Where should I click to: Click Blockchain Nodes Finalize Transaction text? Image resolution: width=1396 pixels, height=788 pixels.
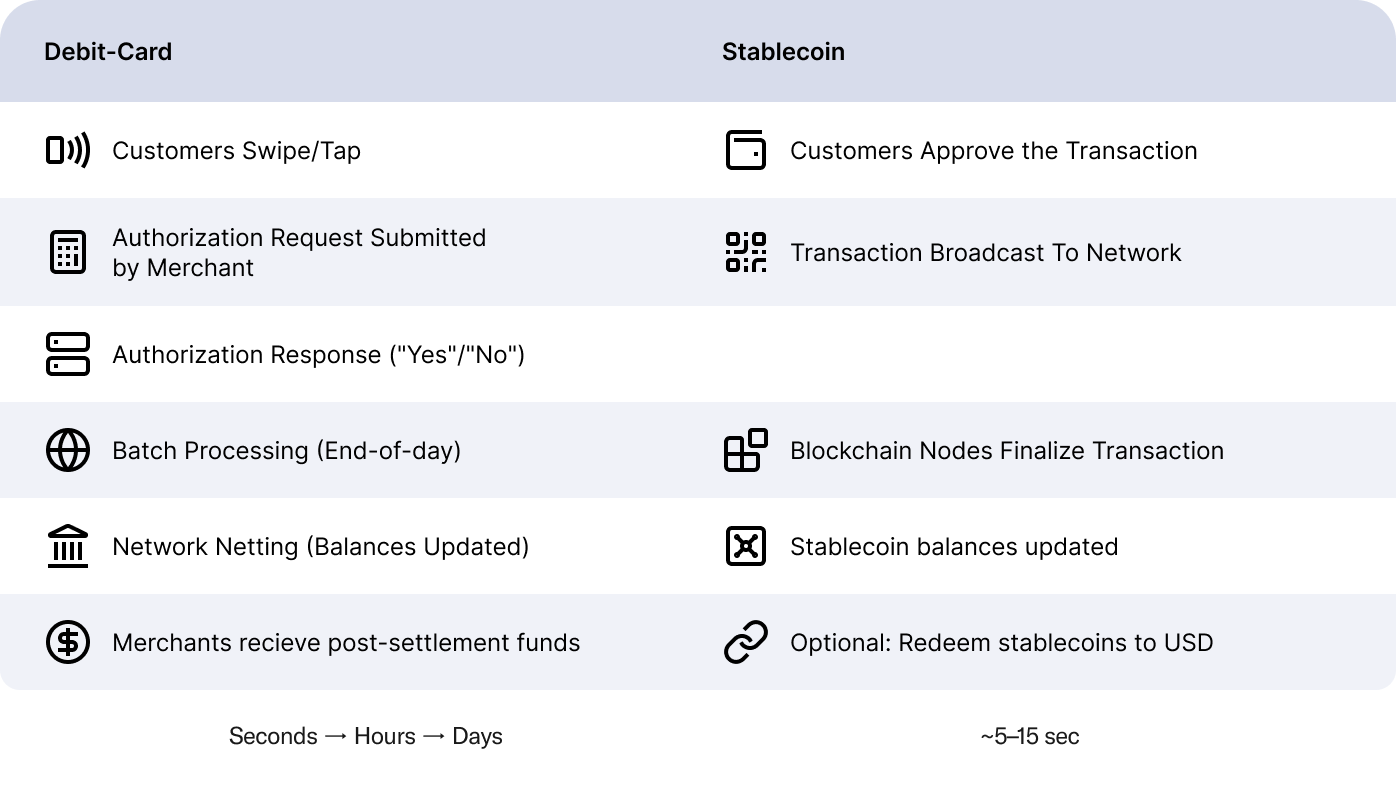(x=1007, y=451)
